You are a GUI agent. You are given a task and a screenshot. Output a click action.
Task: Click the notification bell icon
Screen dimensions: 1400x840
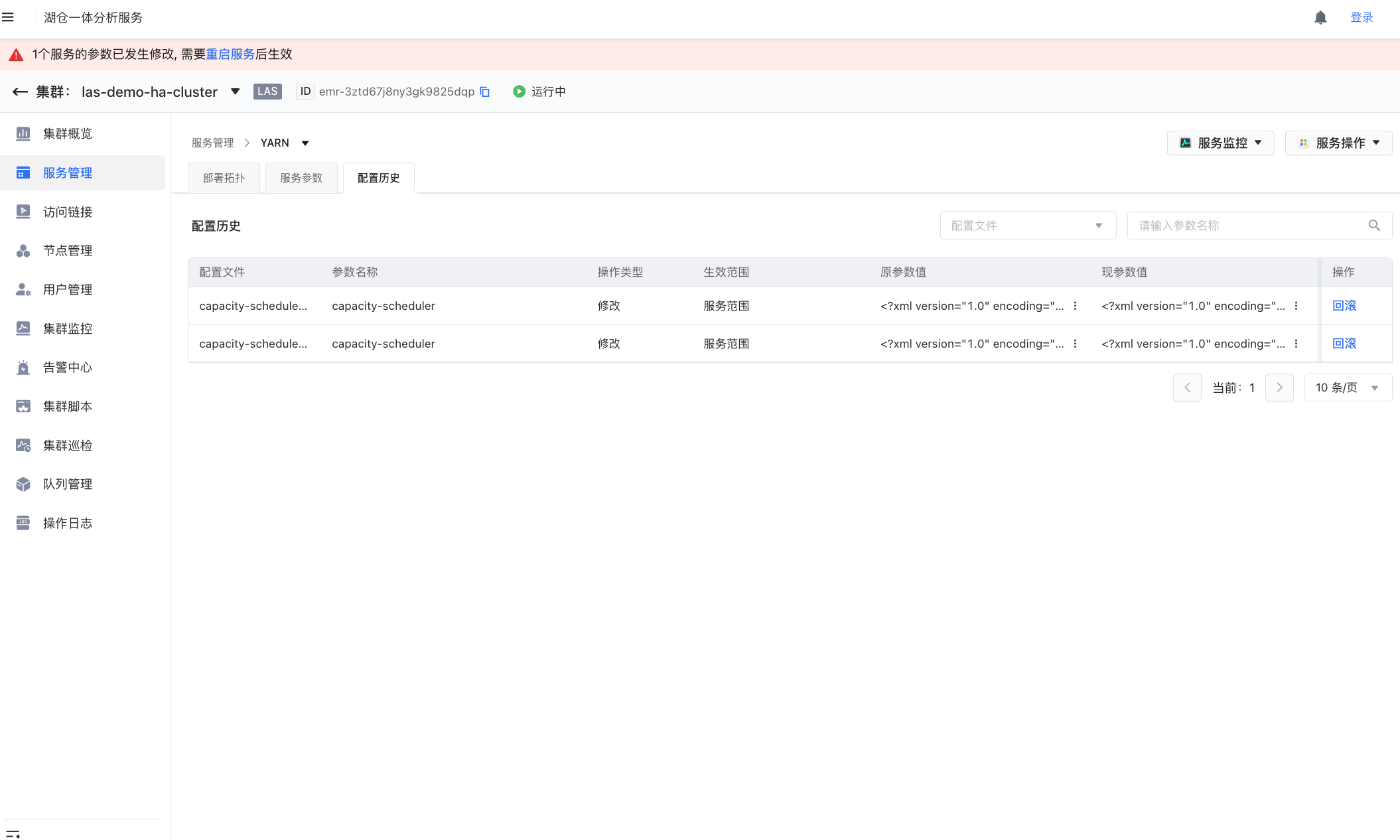[1320, 18]
